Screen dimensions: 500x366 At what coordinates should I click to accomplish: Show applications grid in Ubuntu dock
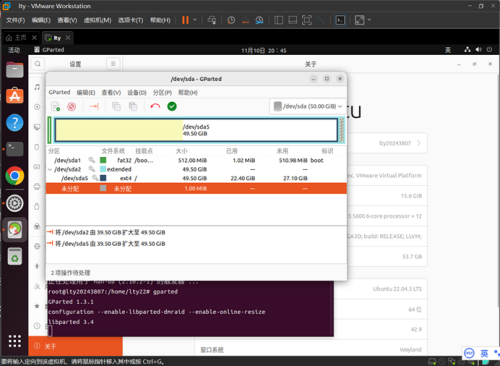coord(15,341)
